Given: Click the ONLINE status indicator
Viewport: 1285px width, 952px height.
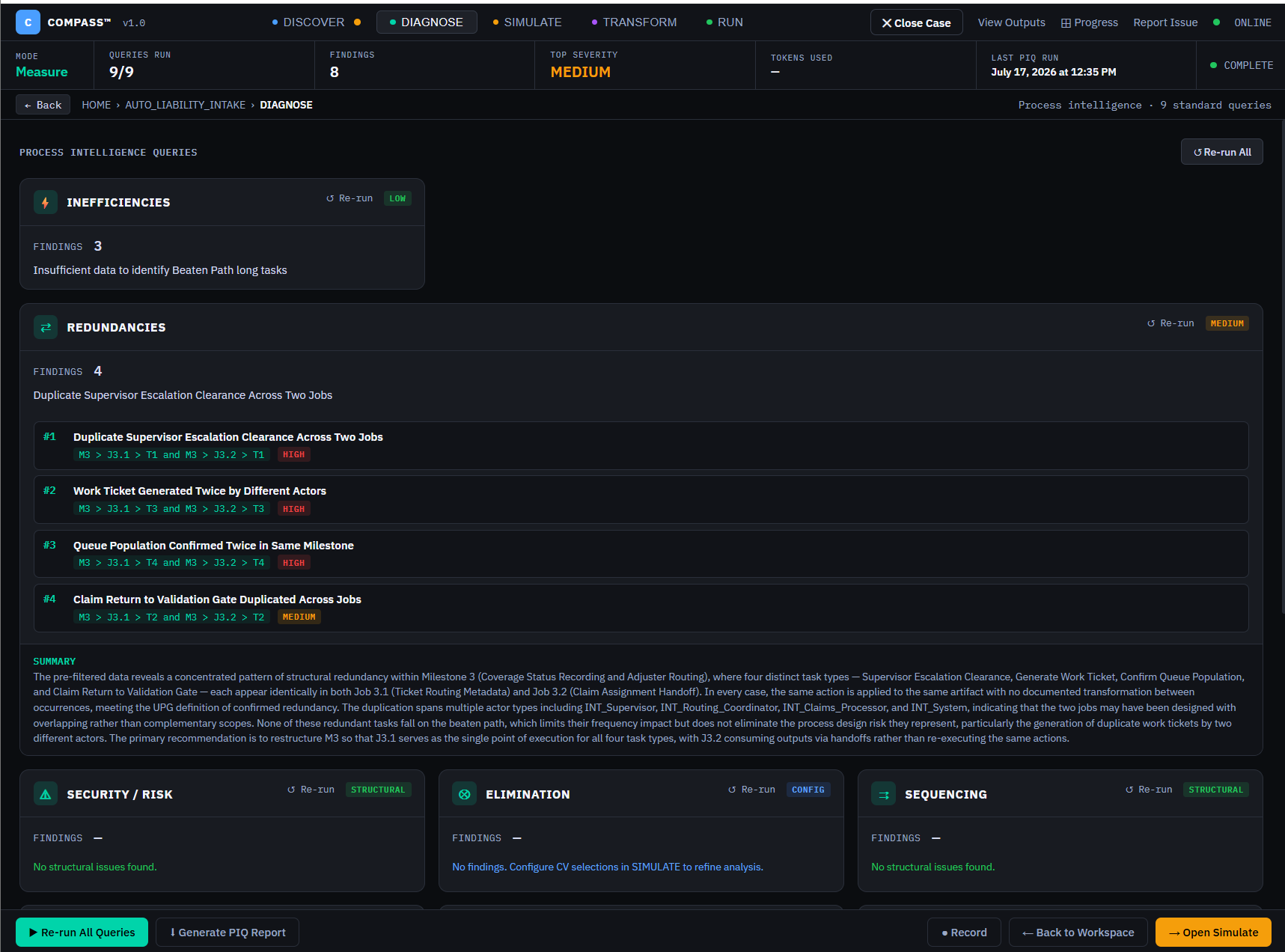Looking at the screenshot, I should click(x=1242, y=22).
